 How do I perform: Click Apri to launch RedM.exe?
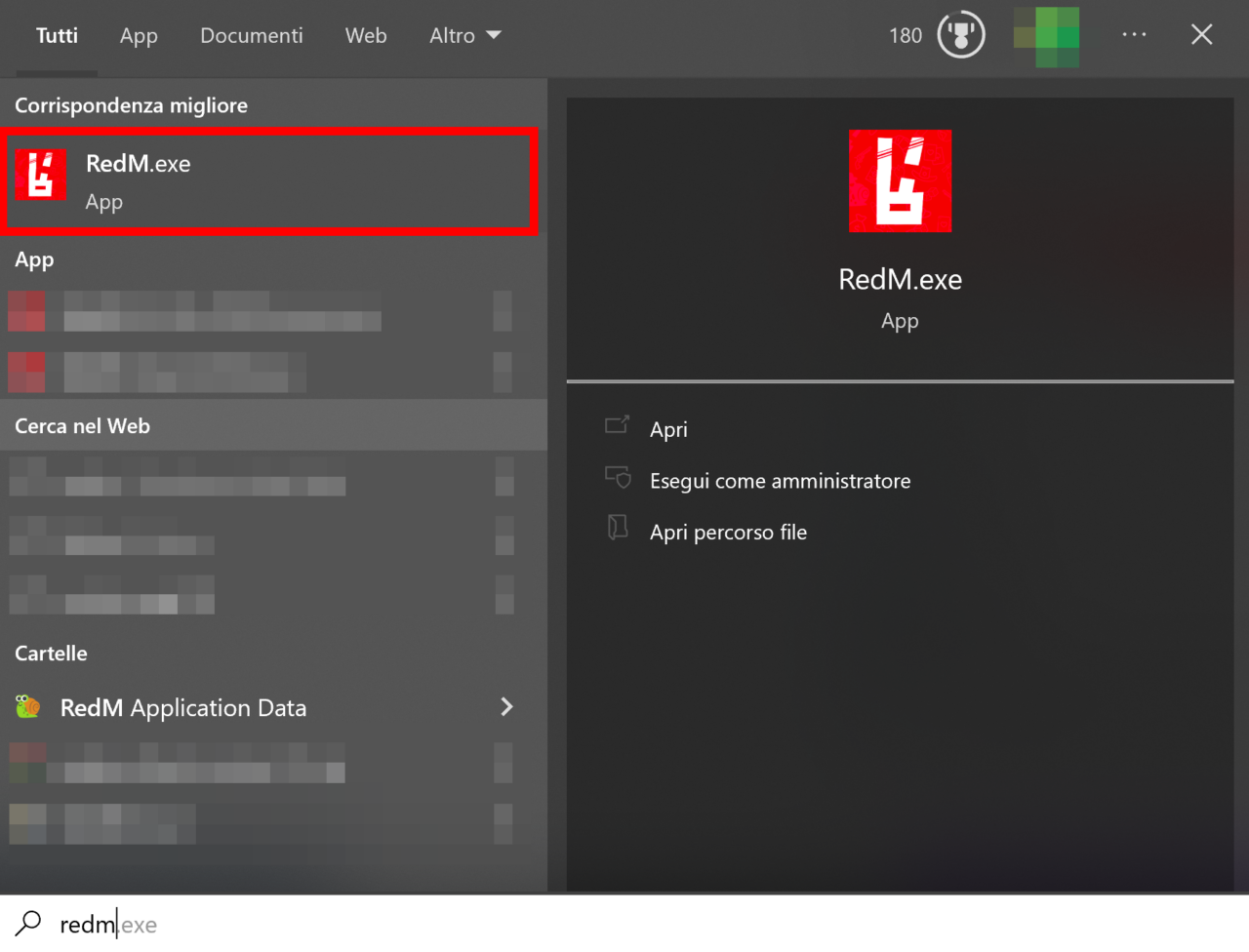pos(668,429)
